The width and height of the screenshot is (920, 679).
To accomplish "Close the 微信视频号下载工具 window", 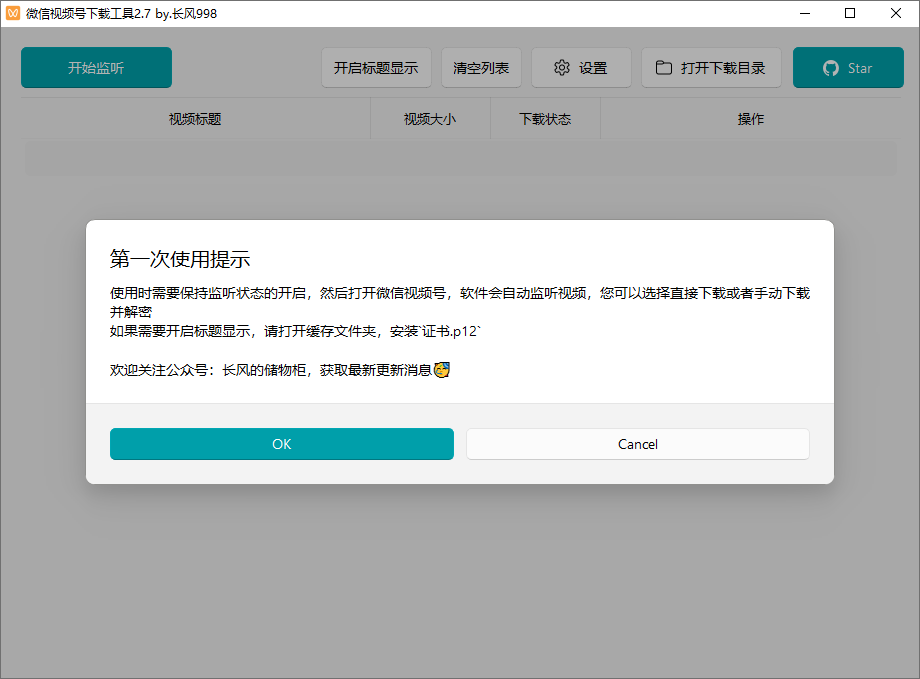I will [895, 13].
